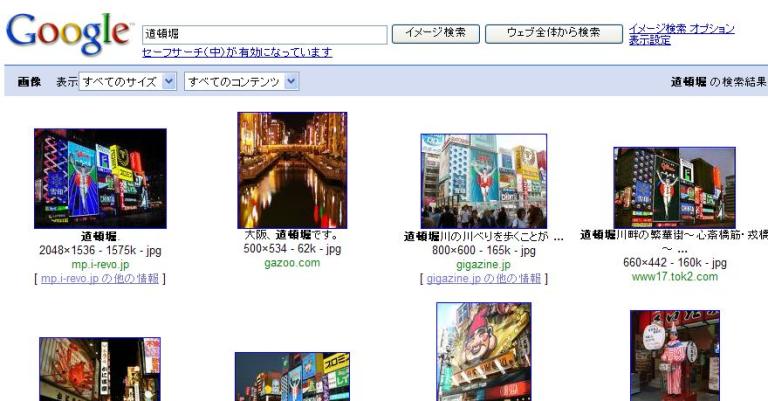
Task: Open the bottom-row neon billboards thumbnail
Action: coord(292,376)
